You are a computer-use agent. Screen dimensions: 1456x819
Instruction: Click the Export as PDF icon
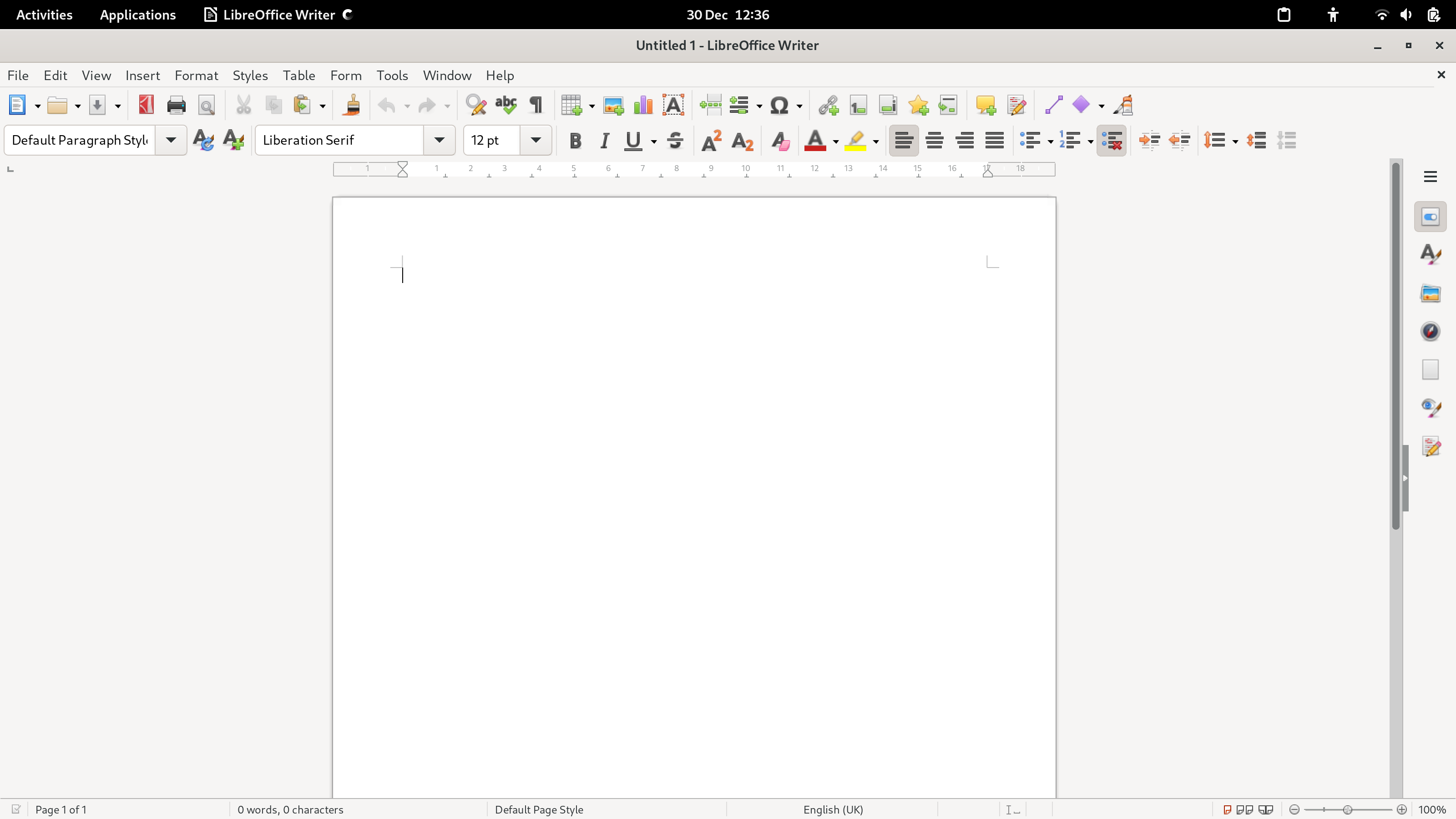click(147, 105)
